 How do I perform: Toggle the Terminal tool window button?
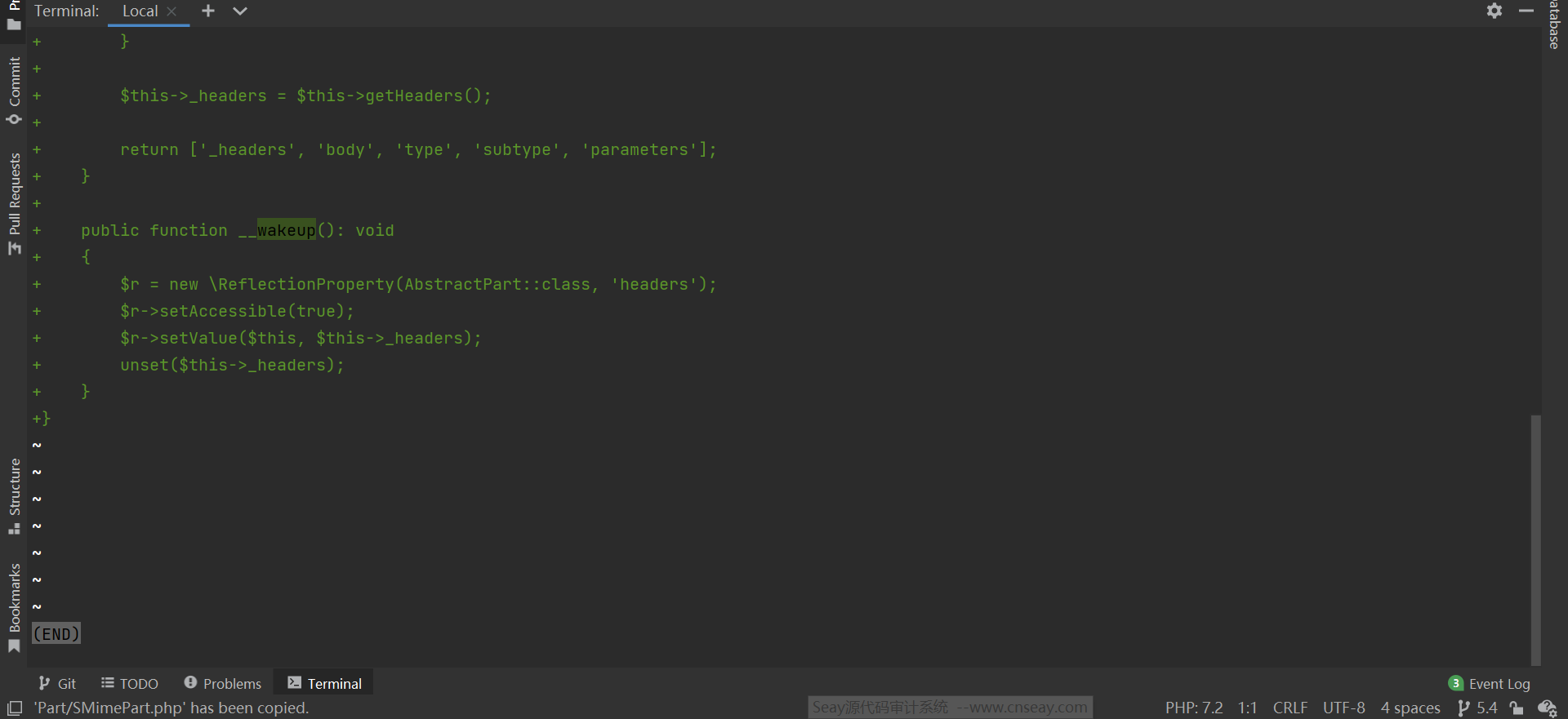pyautogui.click(x=324, y=683)
